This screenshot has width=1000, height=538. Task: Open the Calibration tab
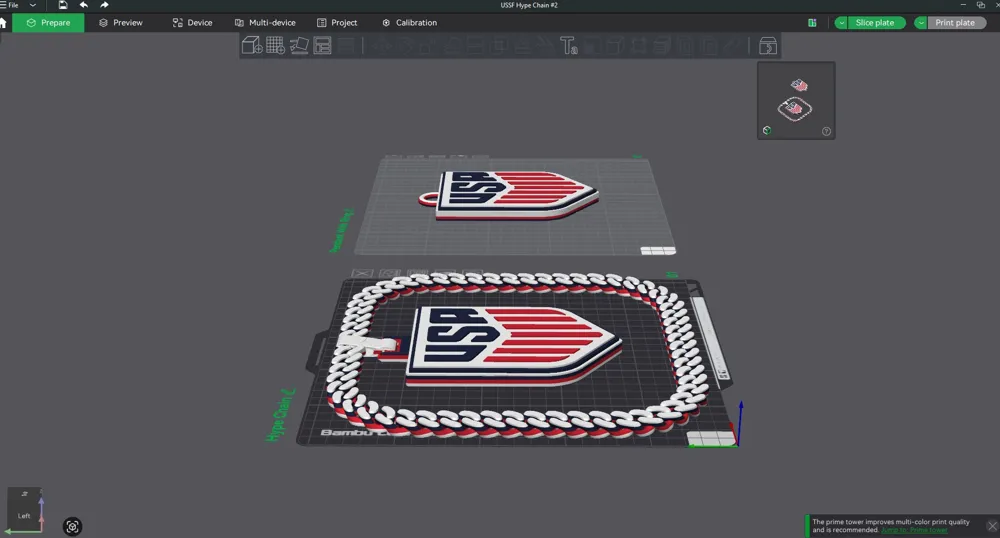[x=409, y=22]
